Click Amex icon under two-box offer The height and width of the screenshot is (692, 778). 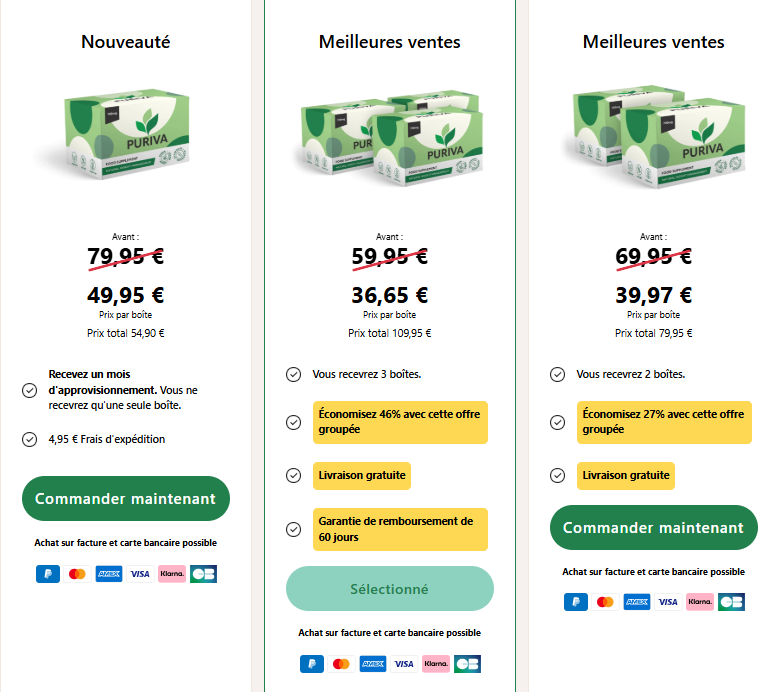[637, 602]
